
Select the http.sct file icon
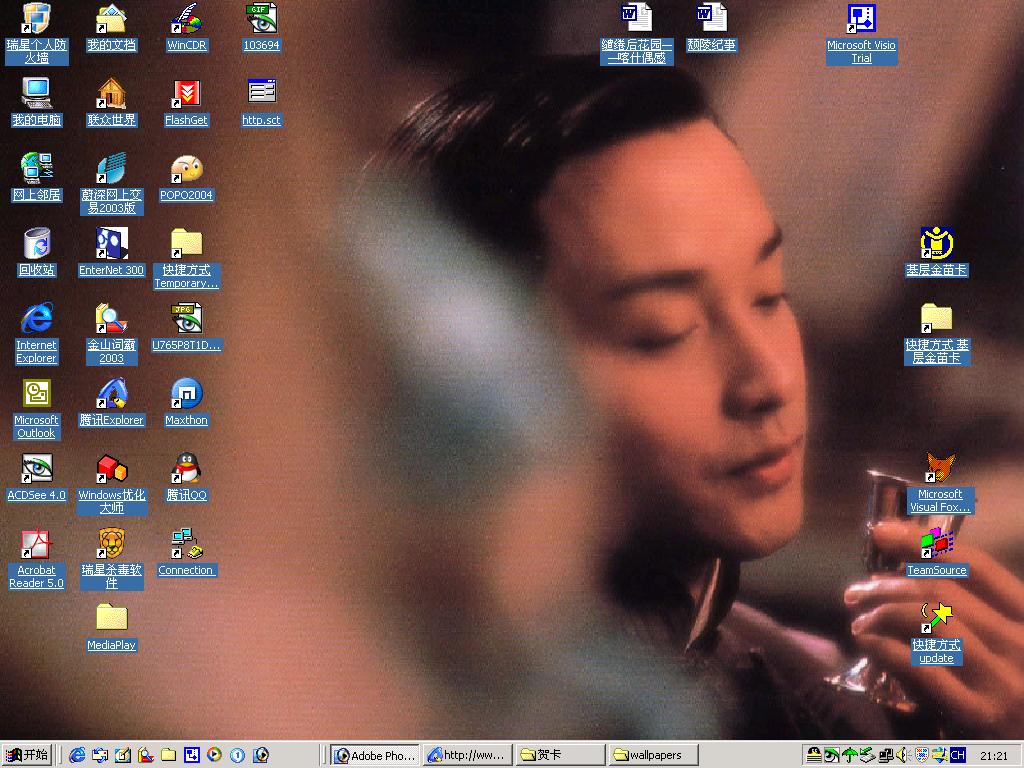click(x=261, y=101)
